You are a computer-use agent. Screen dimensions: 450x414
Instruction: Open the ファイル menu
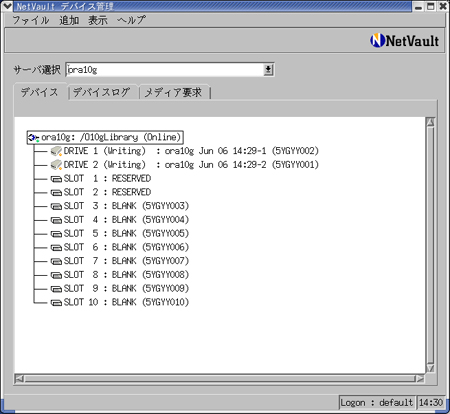[30, 20]
